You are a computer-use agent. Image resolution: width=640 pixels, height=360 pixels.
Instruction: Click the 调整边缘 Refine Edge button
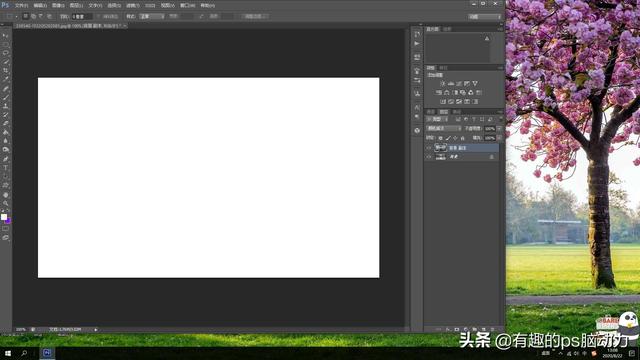255,16
